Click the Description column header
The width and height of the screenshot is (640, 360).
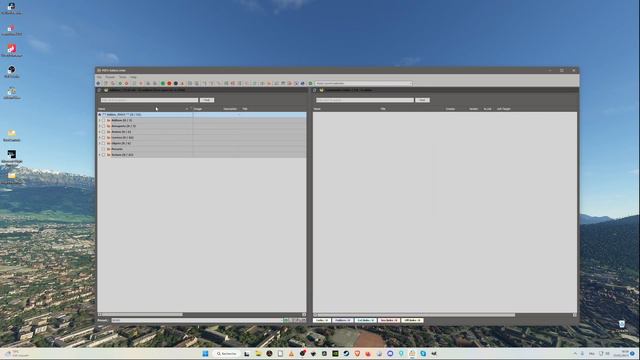click(230, 109)
